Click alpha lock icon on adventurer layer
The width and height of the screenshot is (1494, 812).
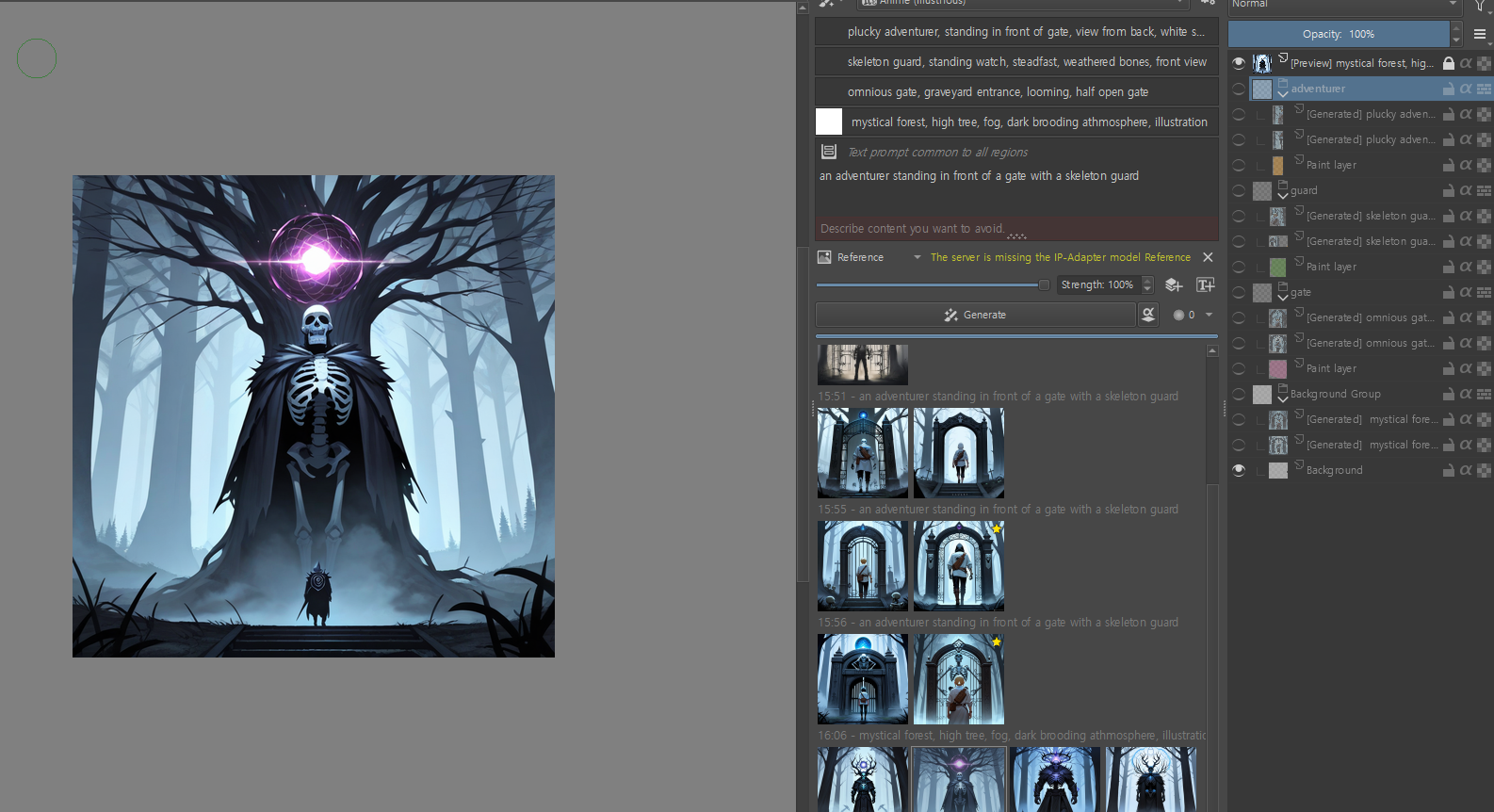click(1466, 89)
